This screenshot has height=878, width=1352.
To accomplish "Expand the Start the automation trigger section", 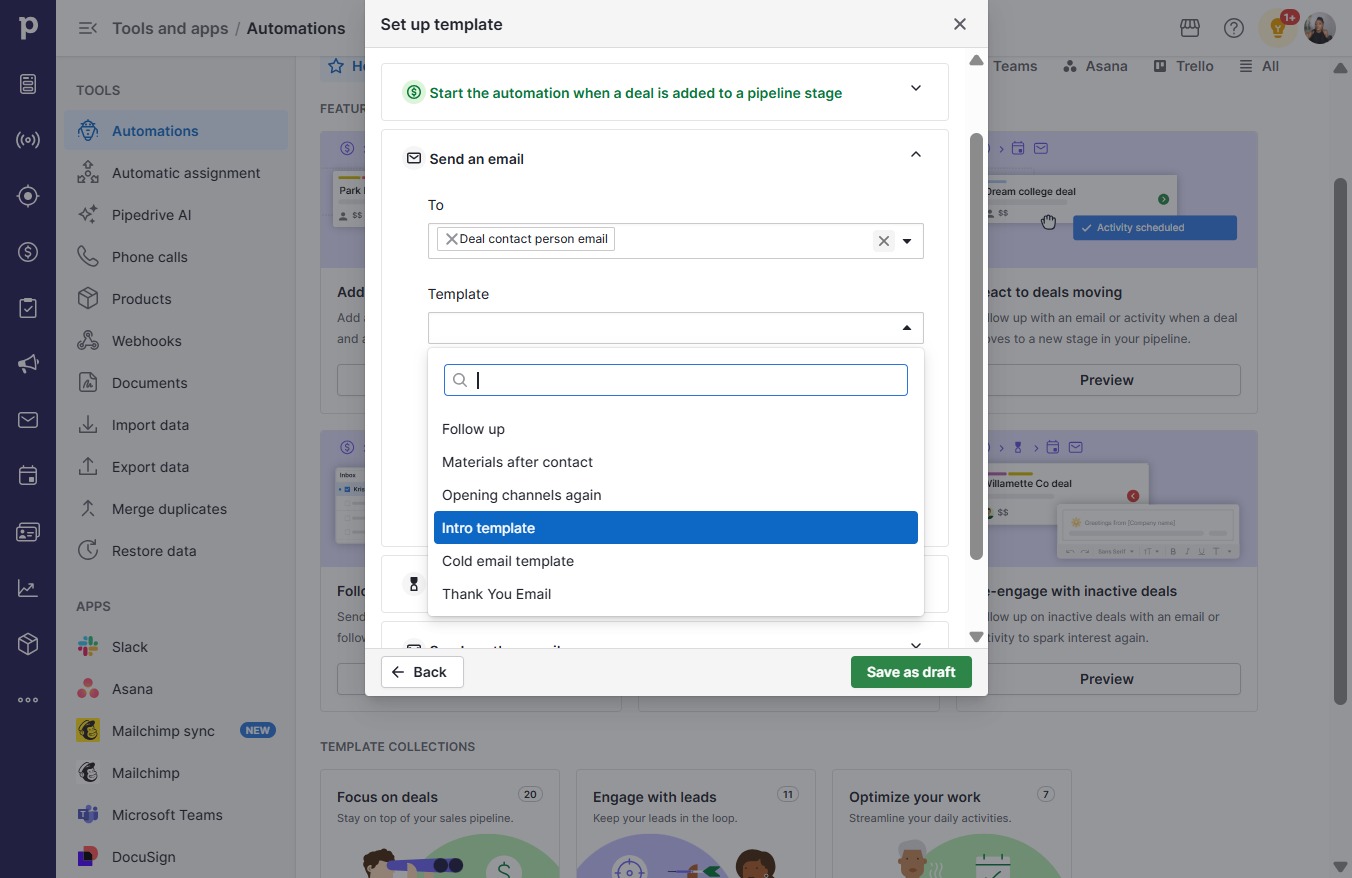I will [x=916, y=89].
